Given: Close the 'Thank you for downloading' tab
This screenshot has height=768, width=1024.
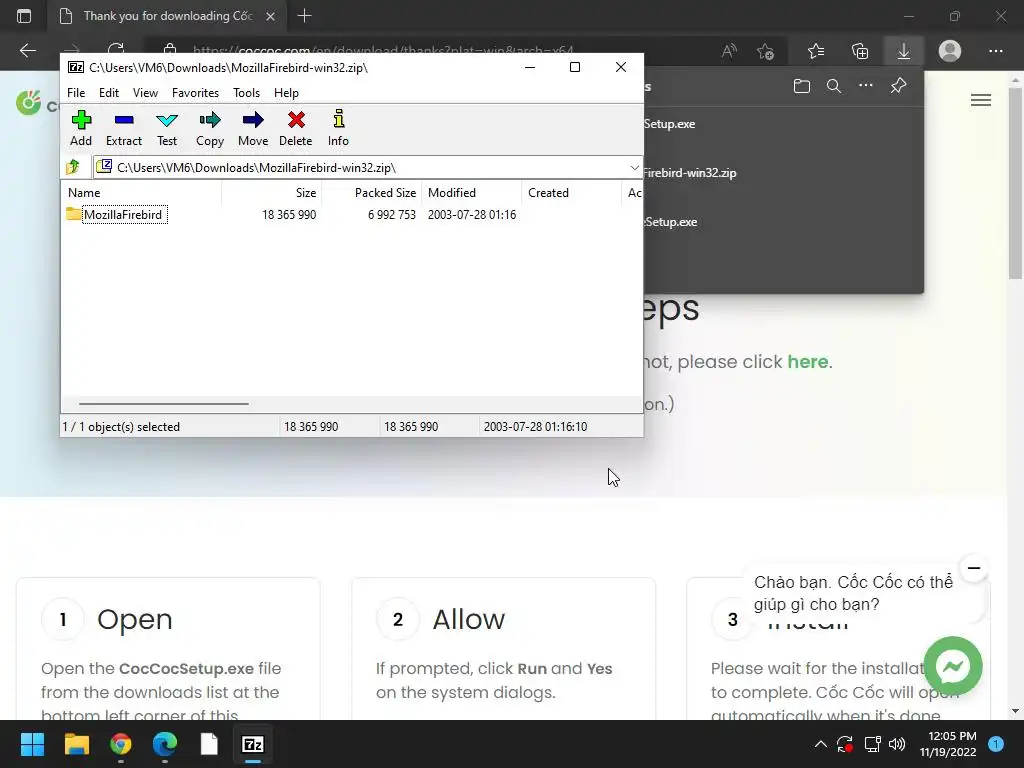Looking at the screenshot, I should (270, 16).
